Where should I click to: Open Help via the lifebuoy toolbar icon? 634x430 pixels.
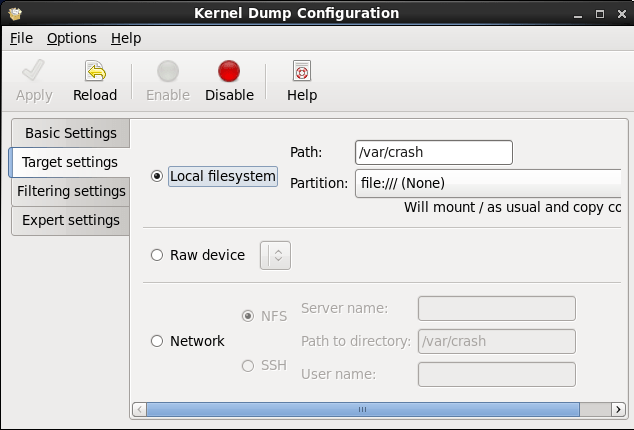coord(301,72)
